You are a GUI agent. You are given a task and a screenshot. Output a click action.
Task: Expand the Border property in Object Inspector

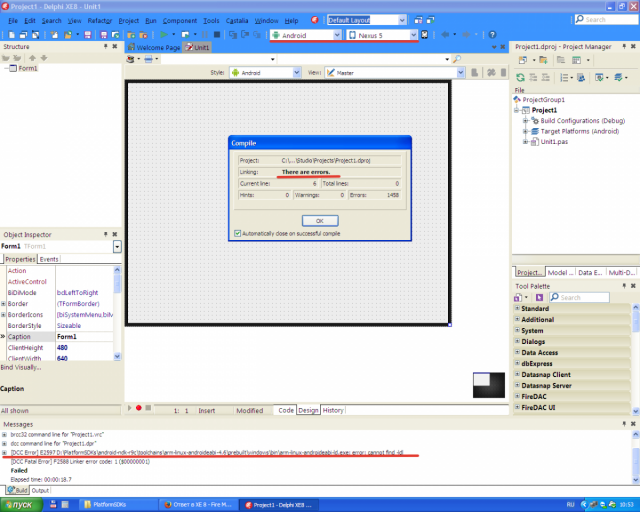point(3,304)
